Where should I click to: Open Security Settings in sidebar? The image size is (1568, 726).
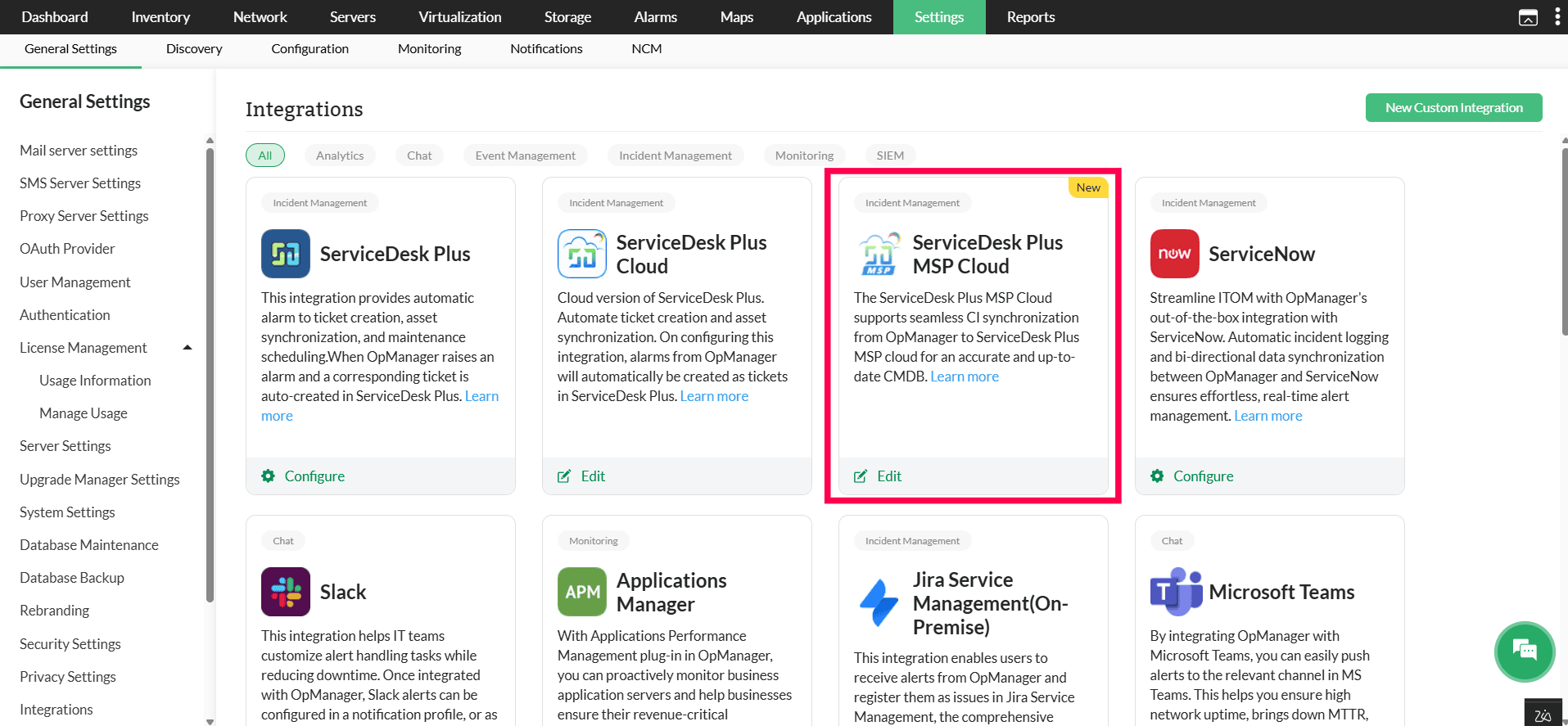click(x=70, y=644)
